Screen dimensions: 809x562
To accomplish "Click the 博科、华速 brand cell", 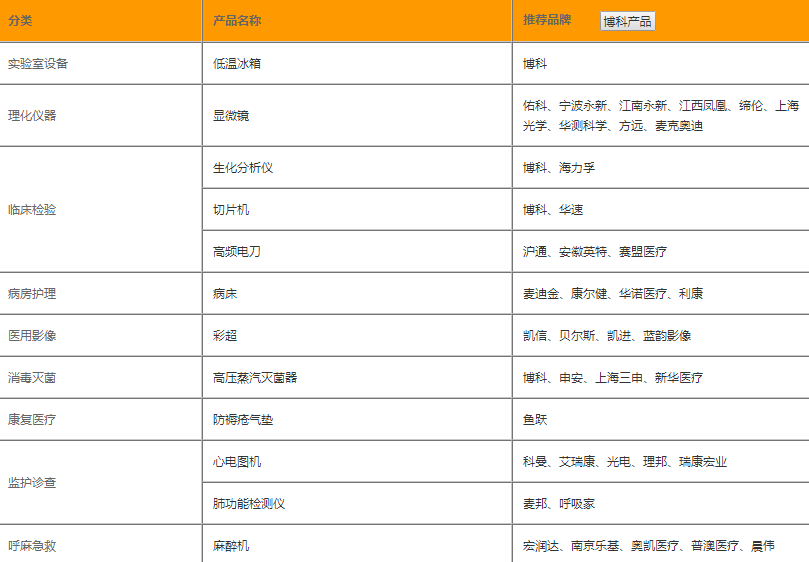I will pos(661,210).
